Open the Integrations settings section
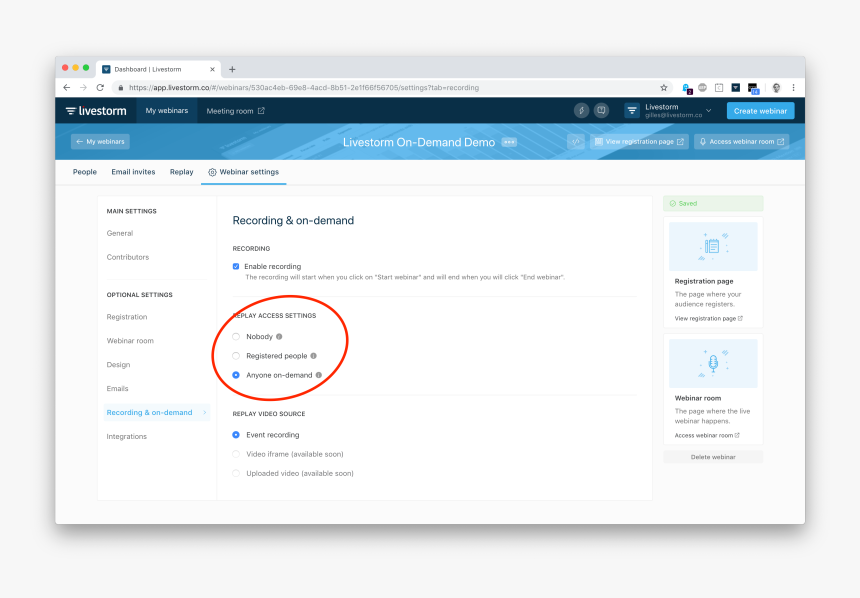This screenshot has width=860, height=598. pyautogui.click(x=127, y=436)
